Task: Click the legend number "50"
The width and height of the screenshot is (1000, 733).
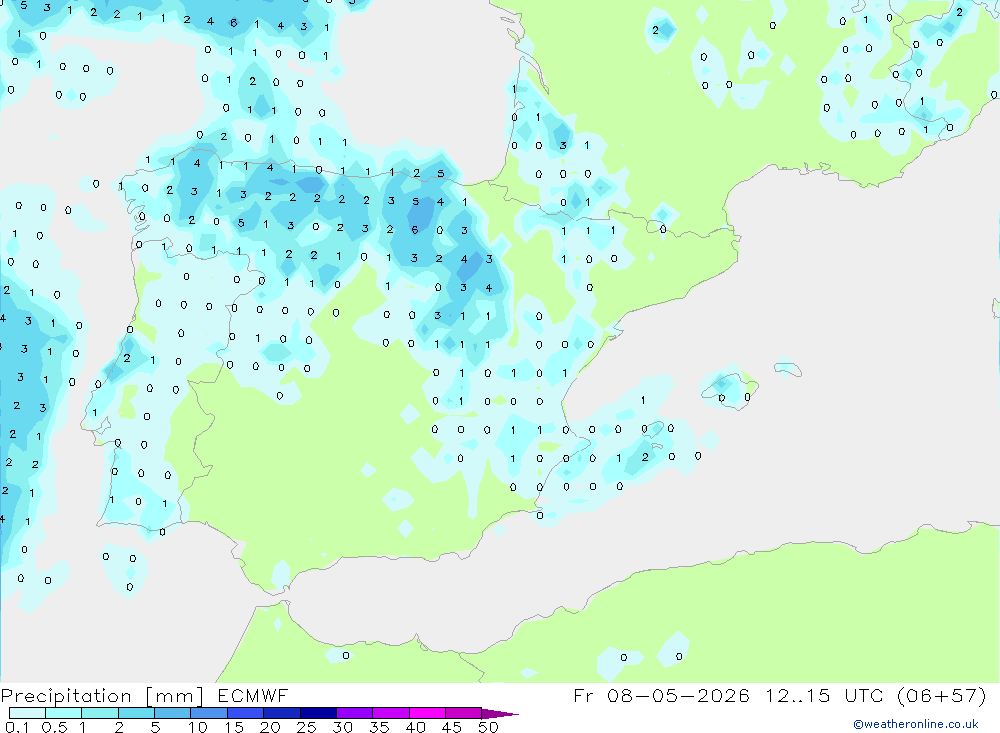Action: coord(488,727)
